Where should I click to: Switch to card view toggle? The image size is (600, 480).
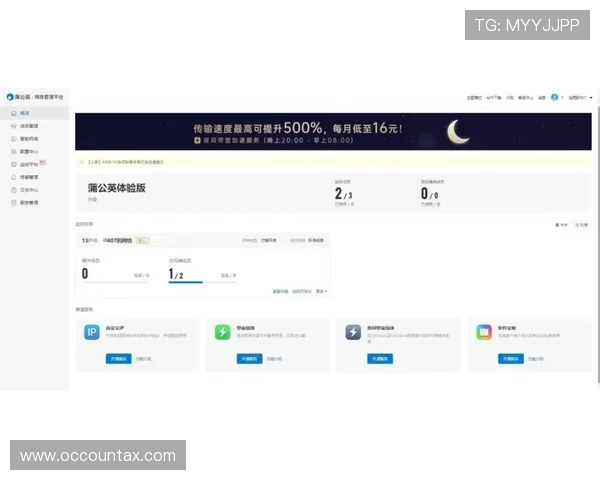[561, 225]
